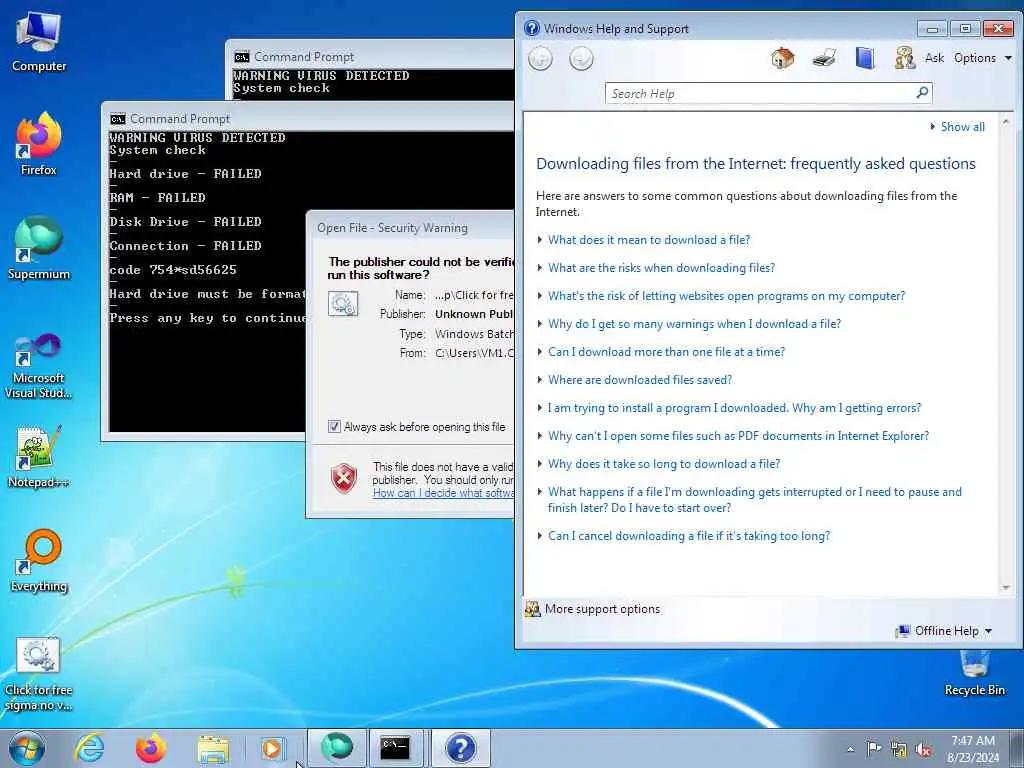Open More support options link
Screen dimensions: 1024x768
coord(602,609)
